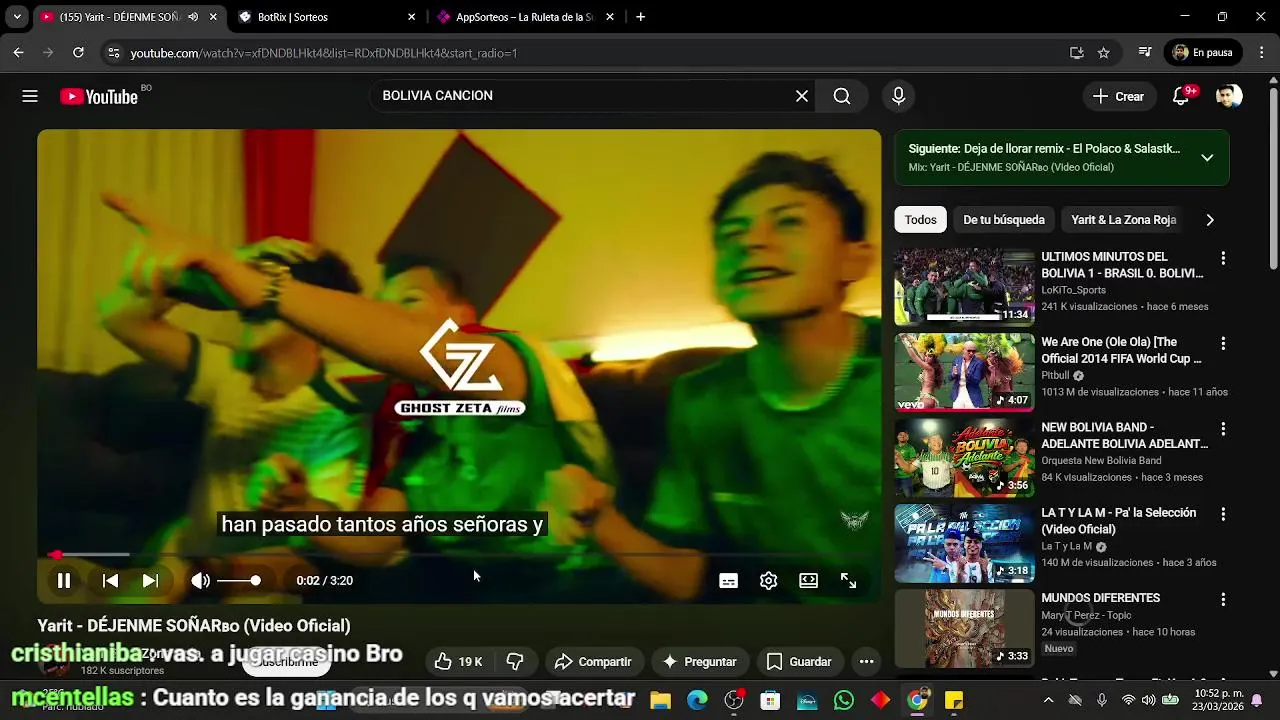
Task: Dislike the video
Action: pyautogui.click(x=515, y=661)
